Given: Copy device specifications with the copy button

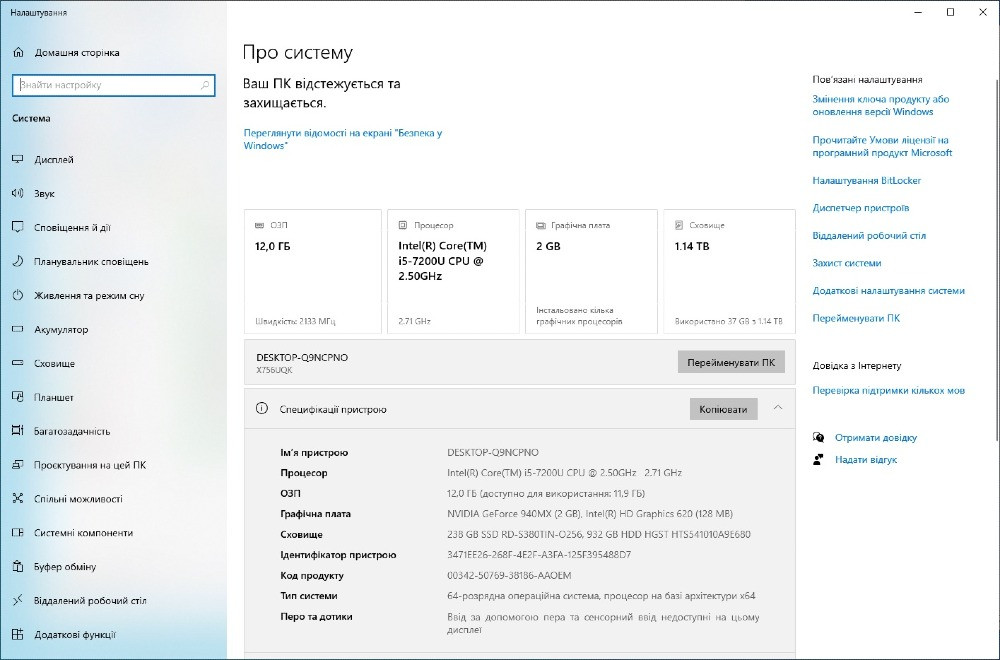Looking at the screenshot, I should [723, 409].
